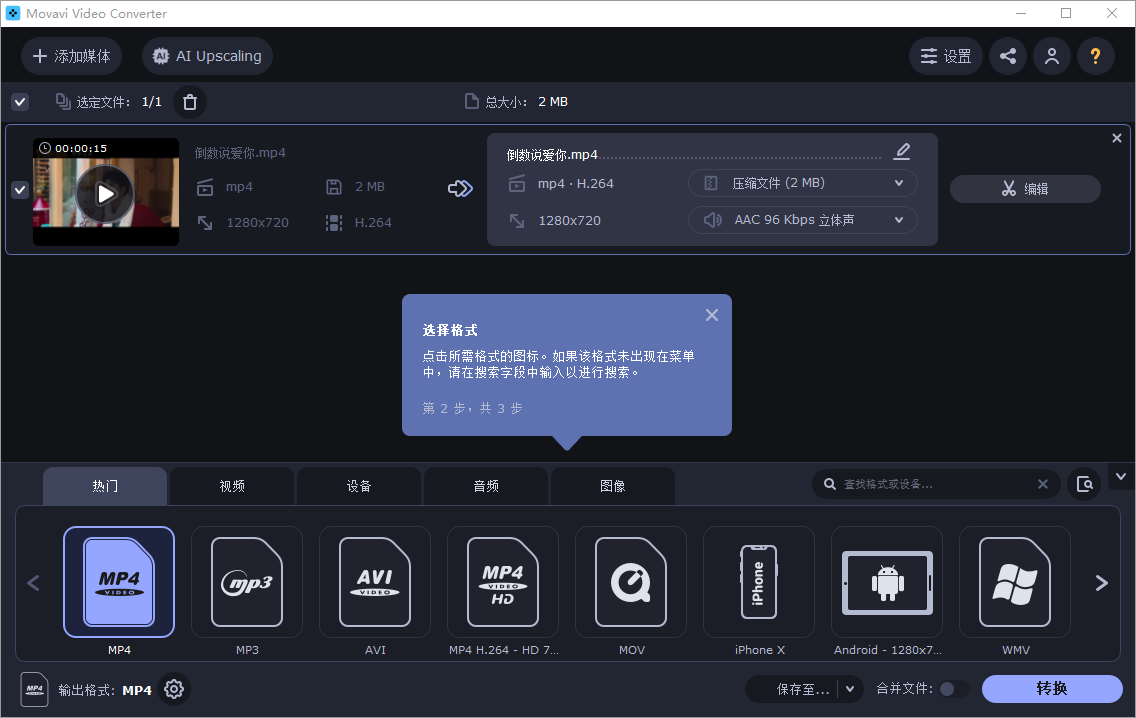Click the 转换 convert button

1052,689
